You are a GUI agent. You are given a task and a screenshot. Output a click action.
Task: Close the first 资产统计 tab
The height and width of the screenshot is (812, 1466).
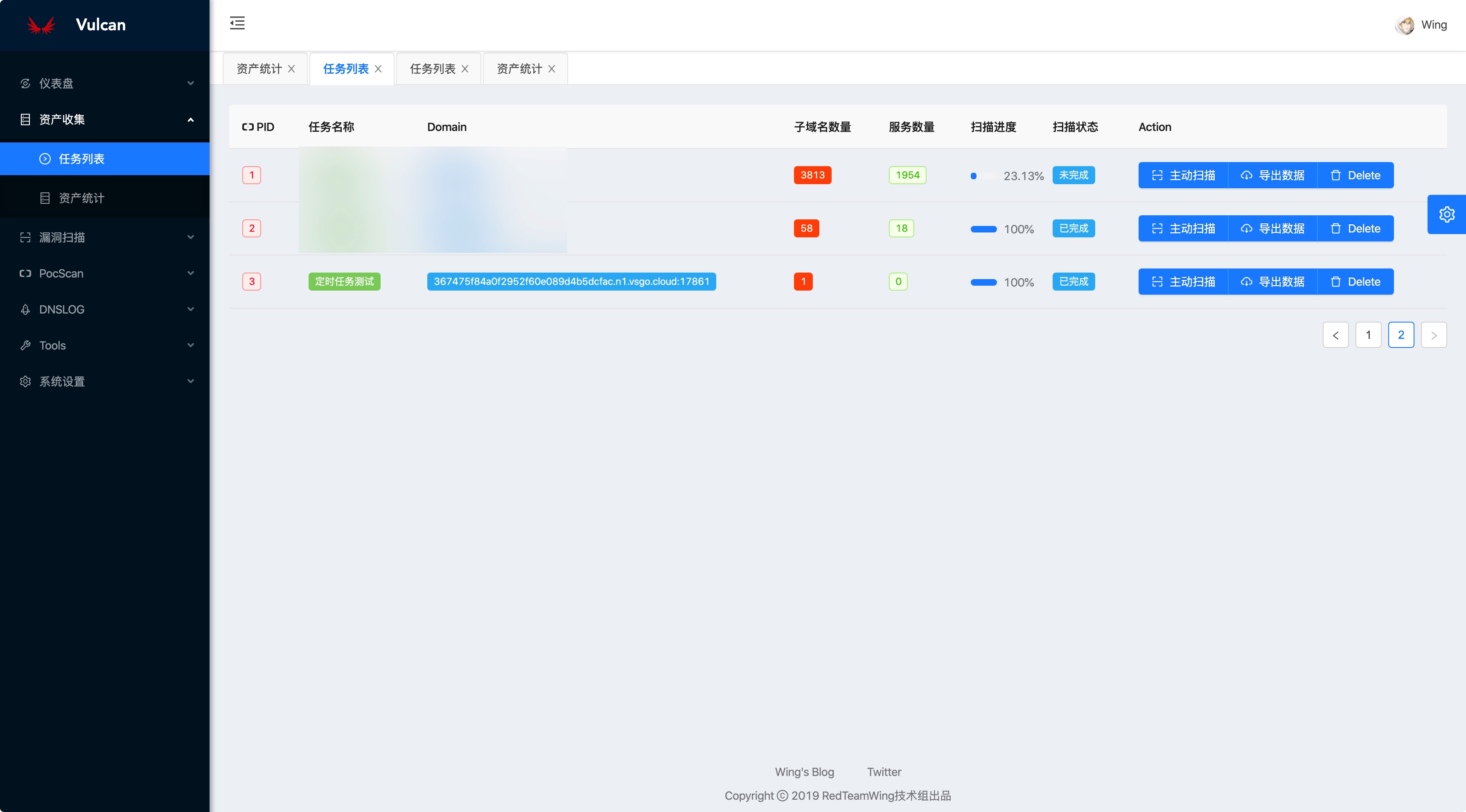pyautogui.click(x=291, y=69)
